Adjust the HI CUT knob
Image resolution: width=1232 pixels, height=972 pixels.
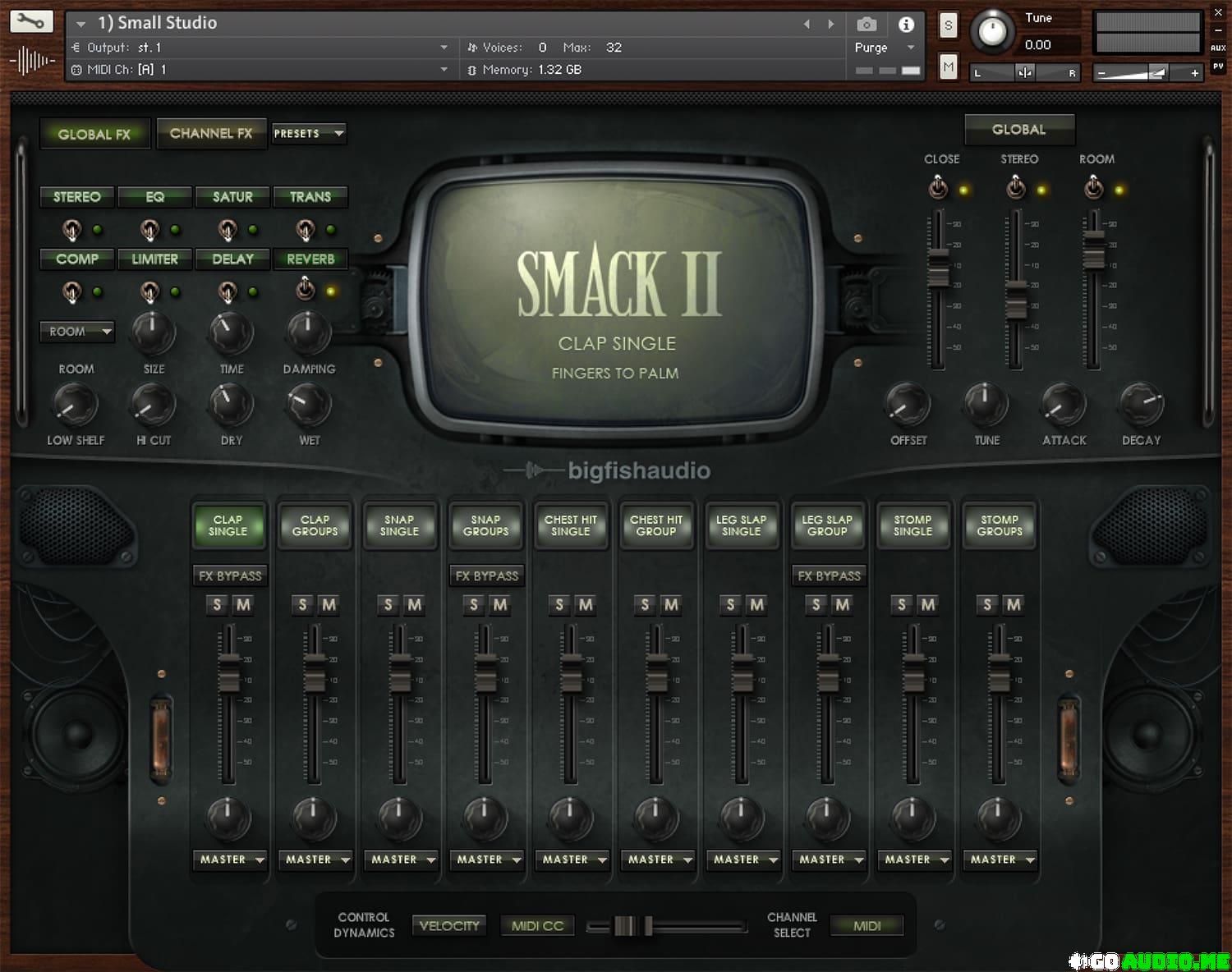(154, 404)
